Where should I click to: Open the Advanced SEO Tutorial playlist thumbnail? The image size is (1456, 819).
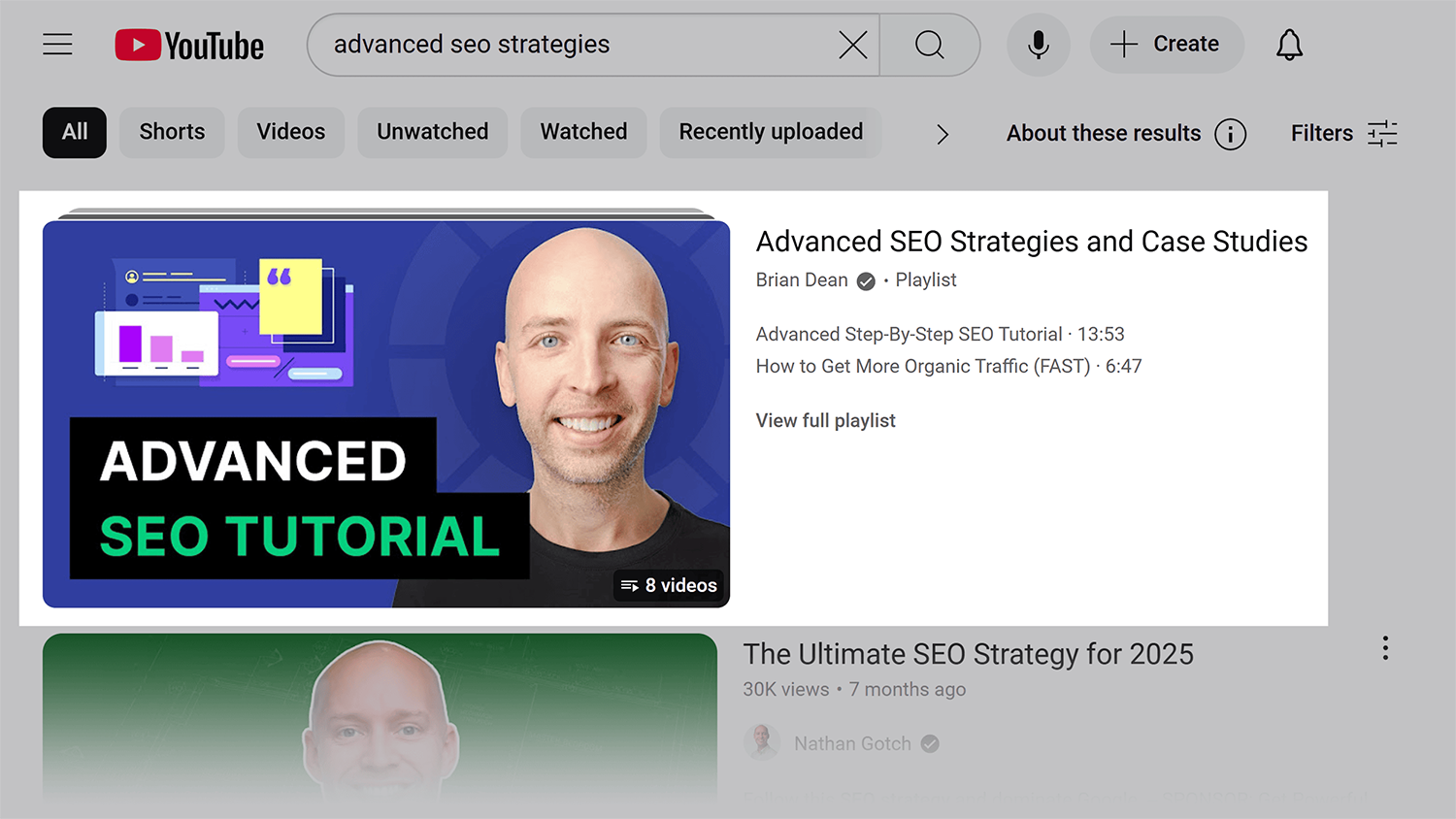click(386, 414)
